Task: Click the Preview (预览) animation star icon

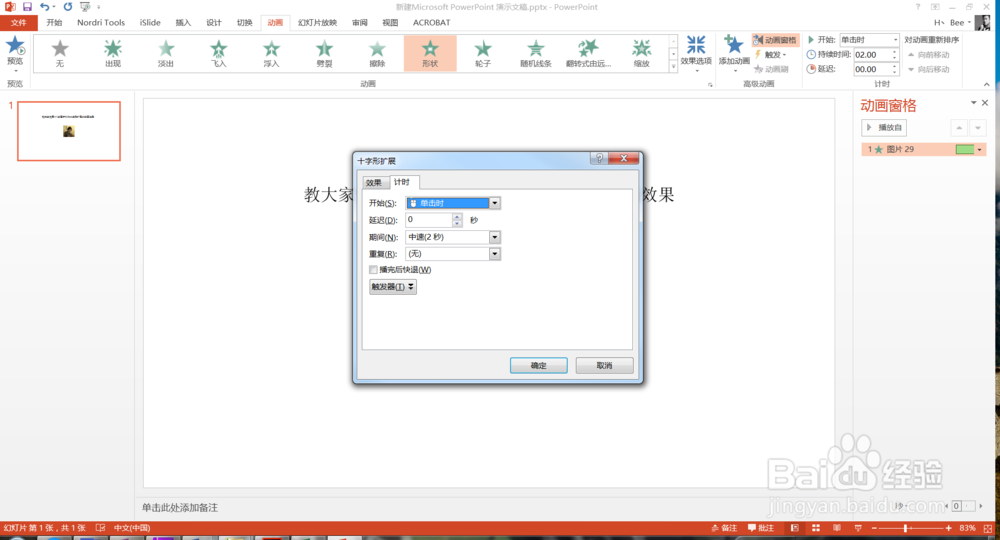Action: click(15, 47)
